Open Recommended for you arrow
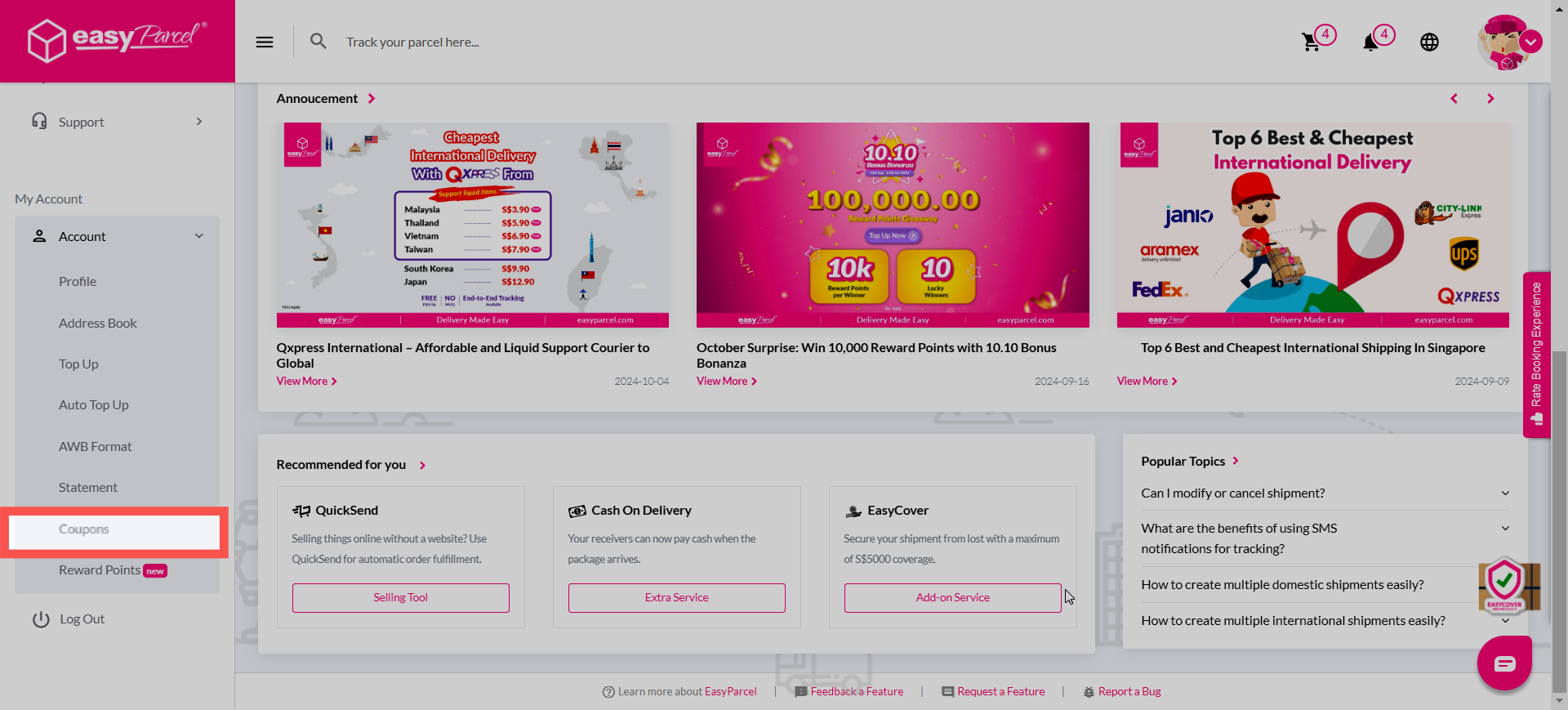 point(422,465)
